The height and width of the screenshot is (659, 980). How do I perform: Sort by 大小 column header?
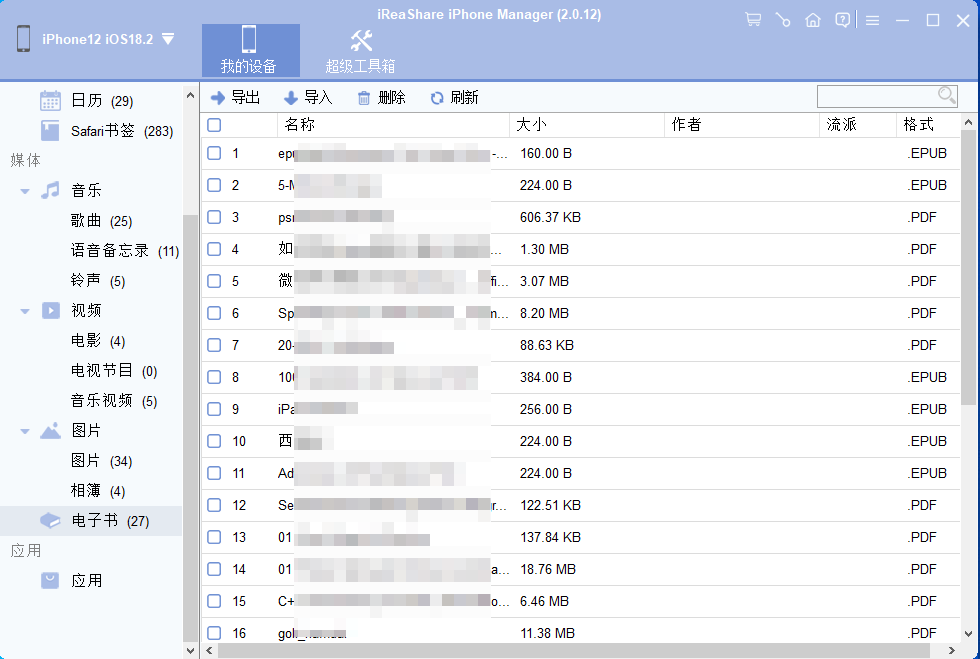point(587,125)
